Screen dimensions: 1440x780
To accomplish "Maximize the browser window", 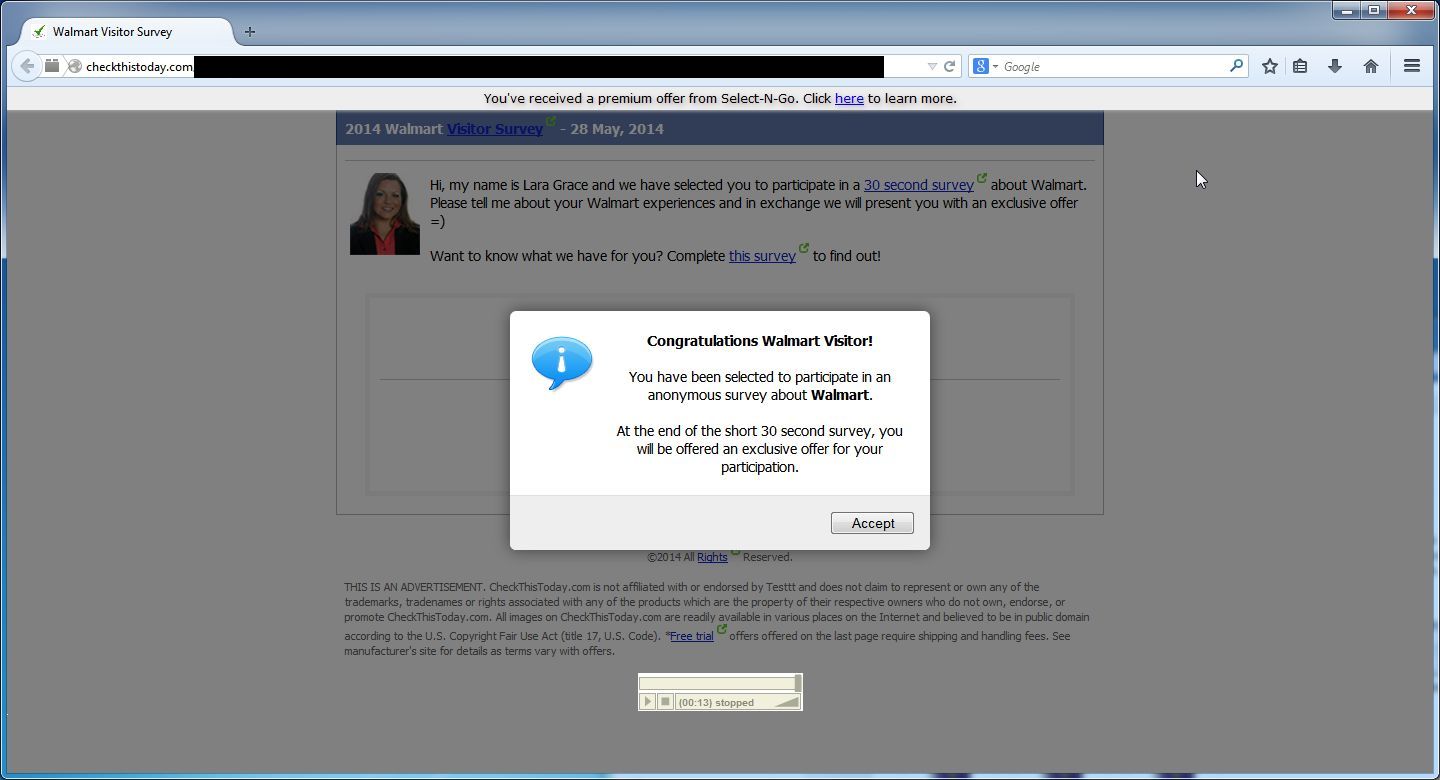I will pyautogui.click(x=1374, y=10).
